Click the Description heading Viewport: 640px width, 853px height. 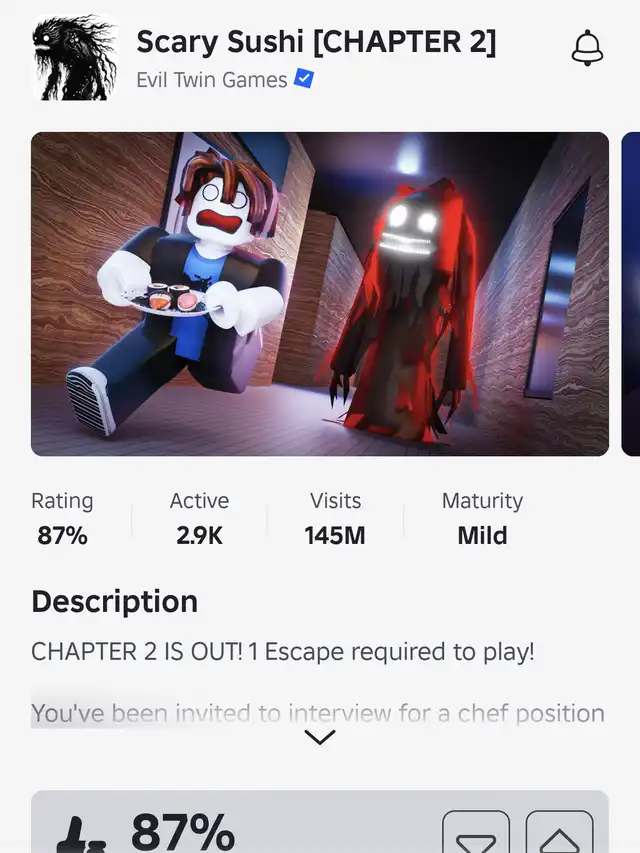point(115,602)
